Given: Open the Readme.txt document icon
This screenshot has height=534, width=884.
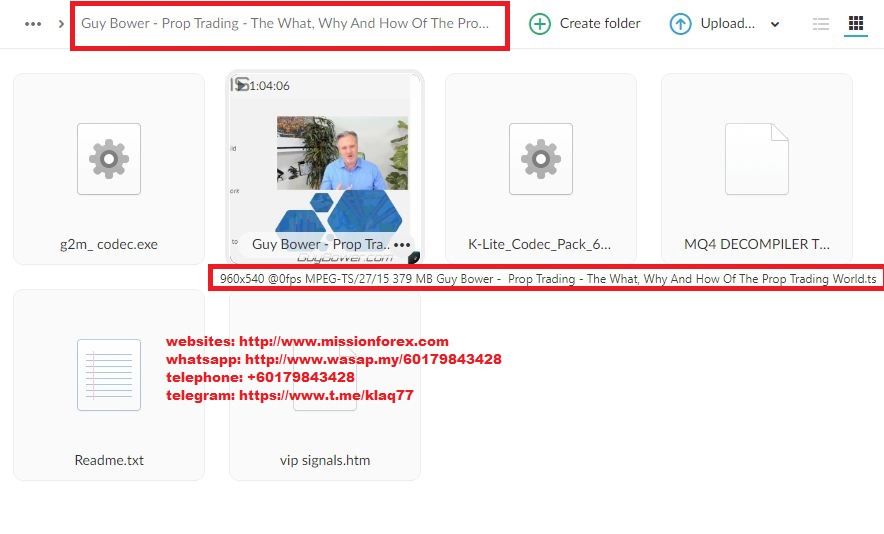Looking at the screenshot, I should click(108, 374).
